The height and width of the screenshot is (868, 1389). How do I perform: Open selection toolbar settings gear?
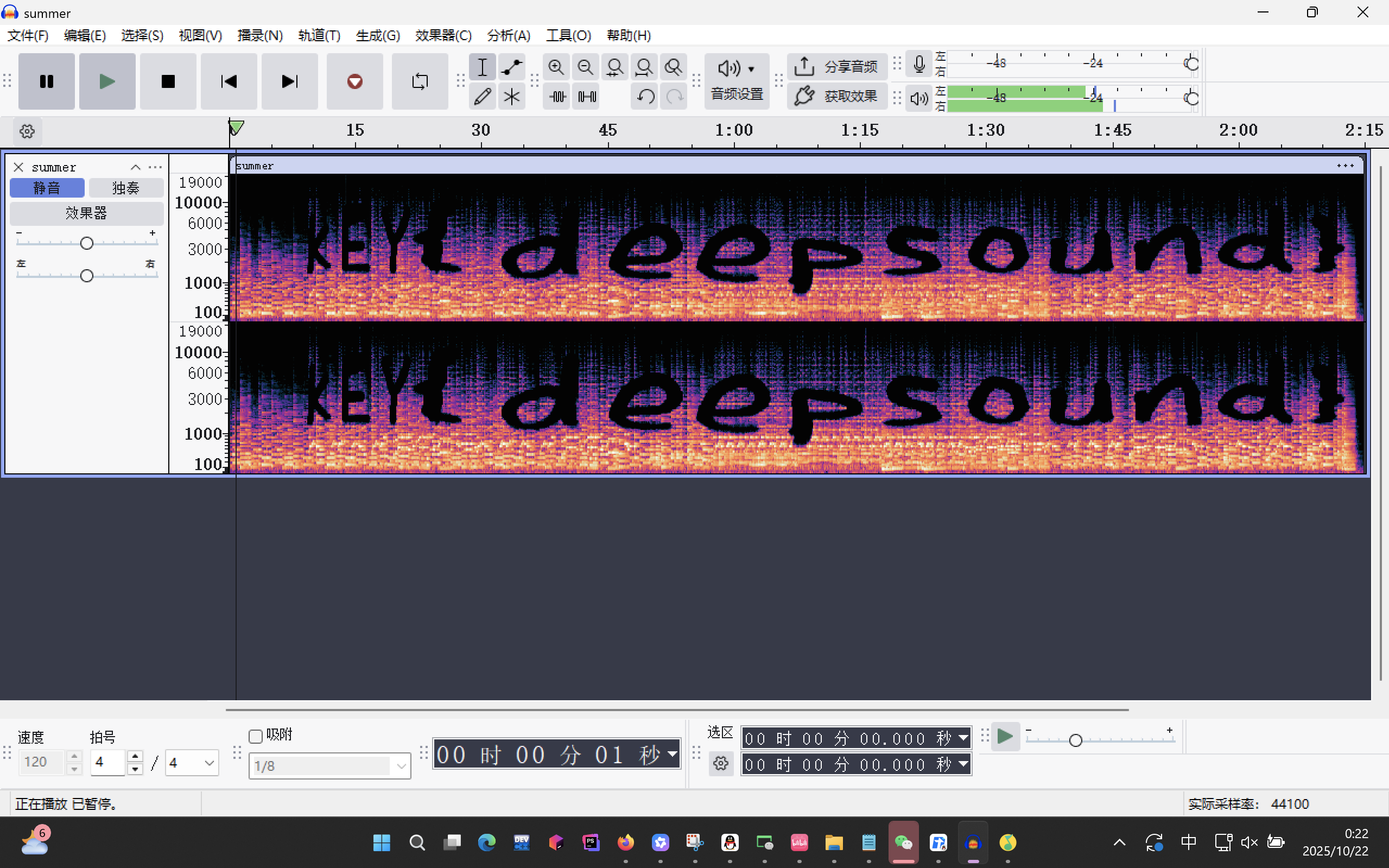click(721, 764)
